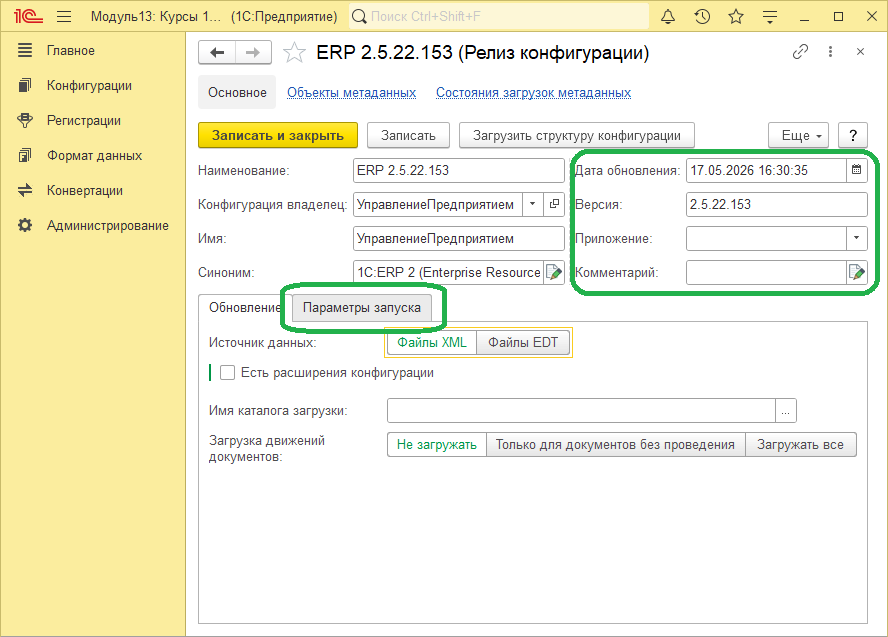Copy link to this release form
Viewport: 888px width, 637px height.
click(x=800, y=52)
